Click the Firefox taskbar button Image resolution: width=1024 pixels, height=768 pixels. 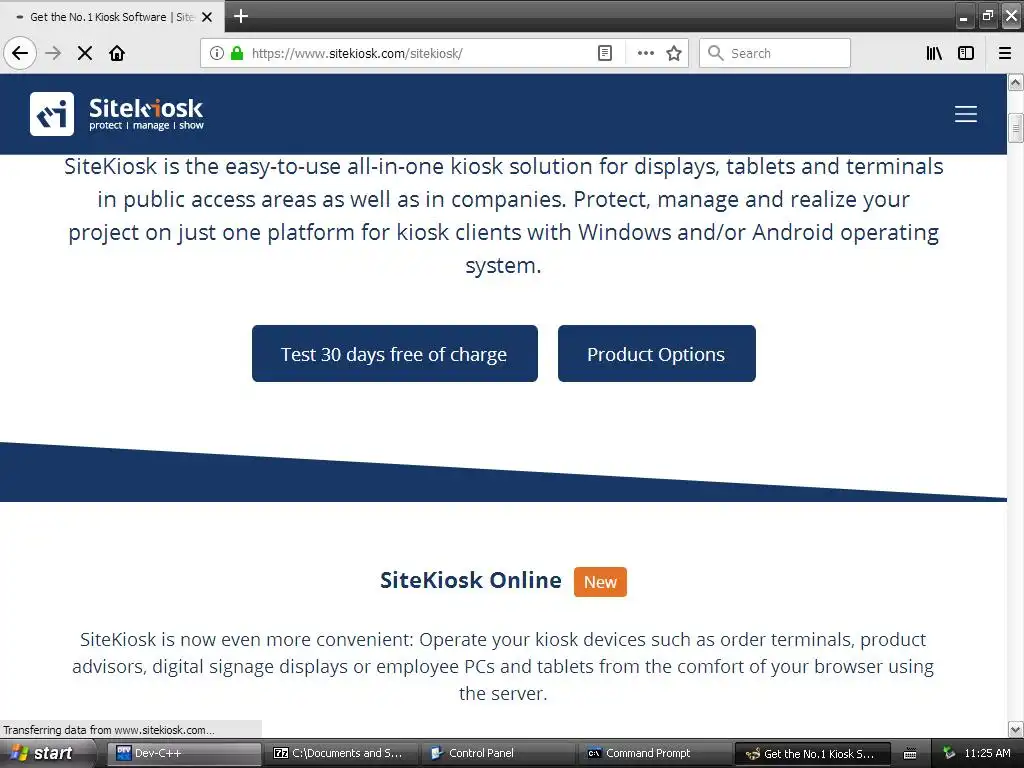point(812,753)
